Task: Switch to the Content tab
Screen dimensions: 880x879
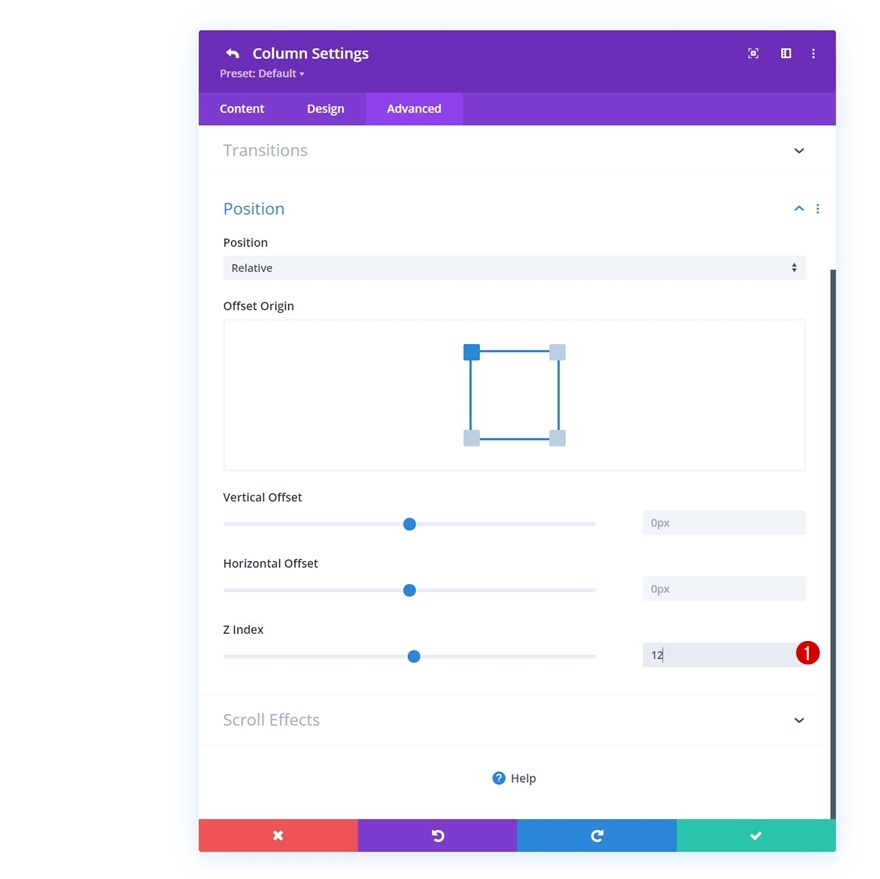Action: 241,109
